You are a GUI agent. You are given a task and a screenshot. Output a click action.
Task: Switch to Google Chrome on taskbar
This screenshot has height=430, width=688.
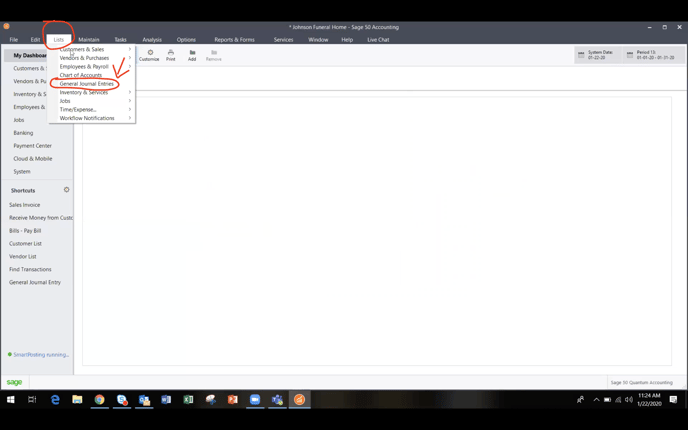(100, 399)
